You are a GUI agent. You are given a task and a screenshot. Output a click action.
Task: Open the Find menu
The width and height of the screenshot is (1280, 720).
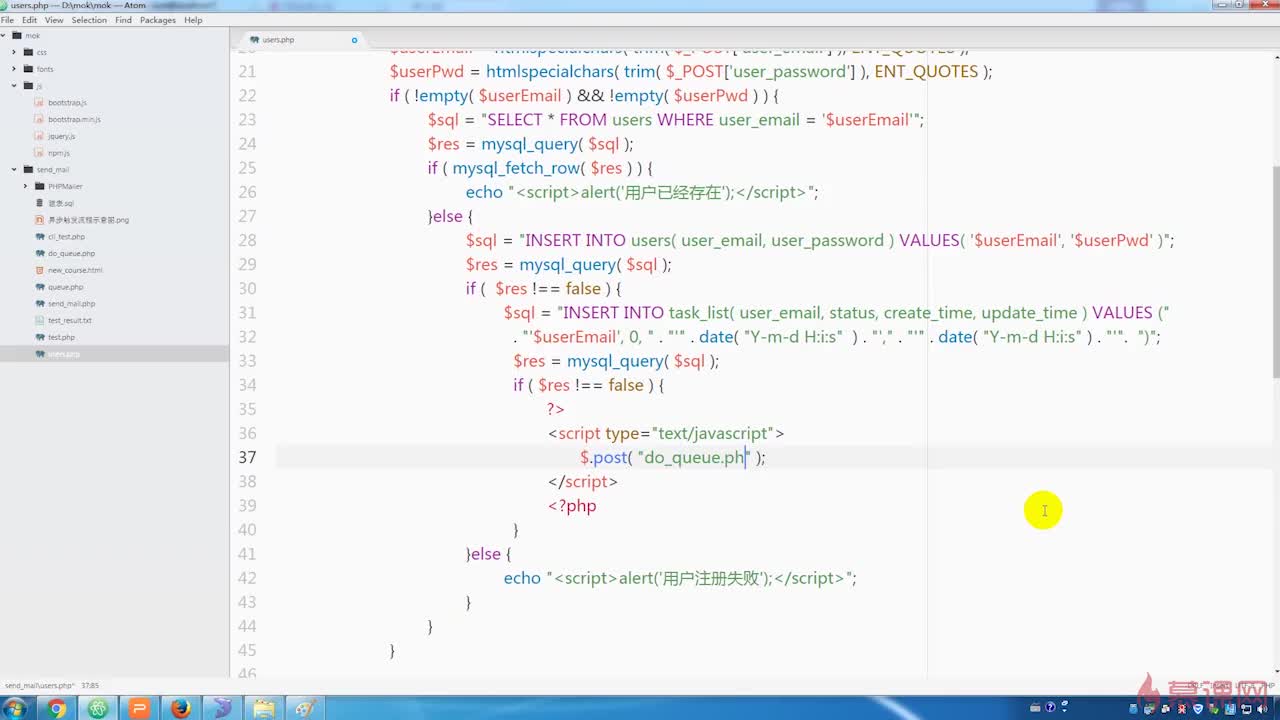coord(123,20)
